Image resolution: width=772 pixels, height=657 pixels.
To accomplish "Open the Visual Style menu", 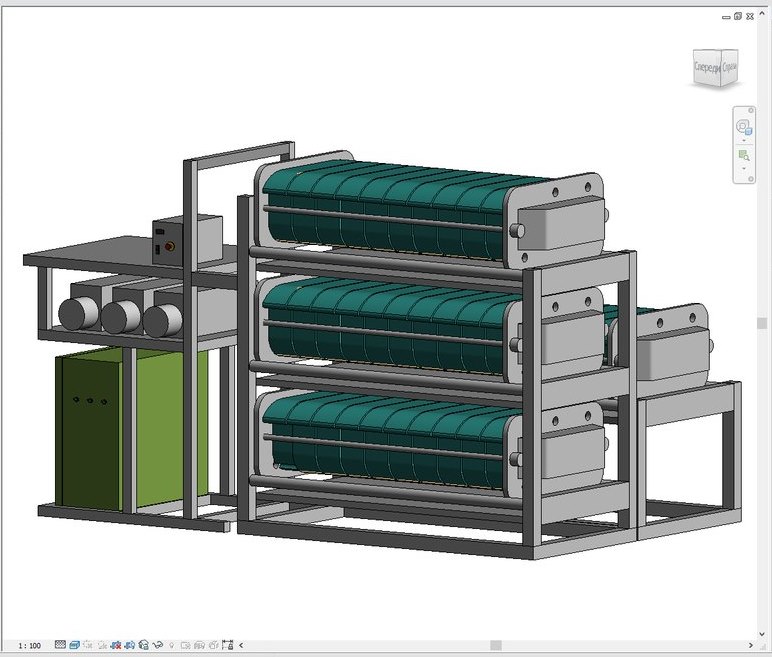I will tap(75, 646).
